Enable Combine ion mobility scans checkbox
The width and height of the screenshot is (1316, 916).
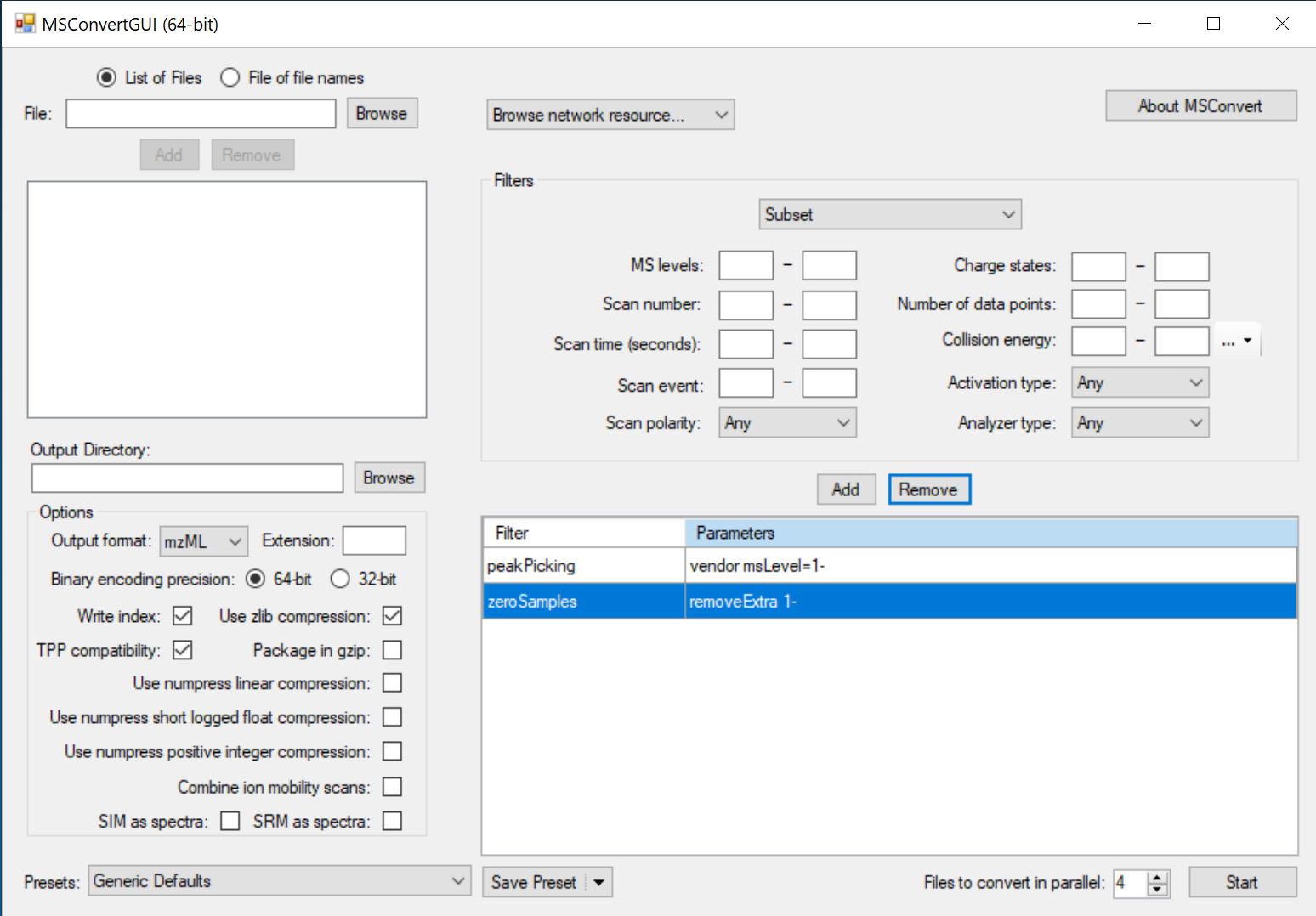pos(392,787)
